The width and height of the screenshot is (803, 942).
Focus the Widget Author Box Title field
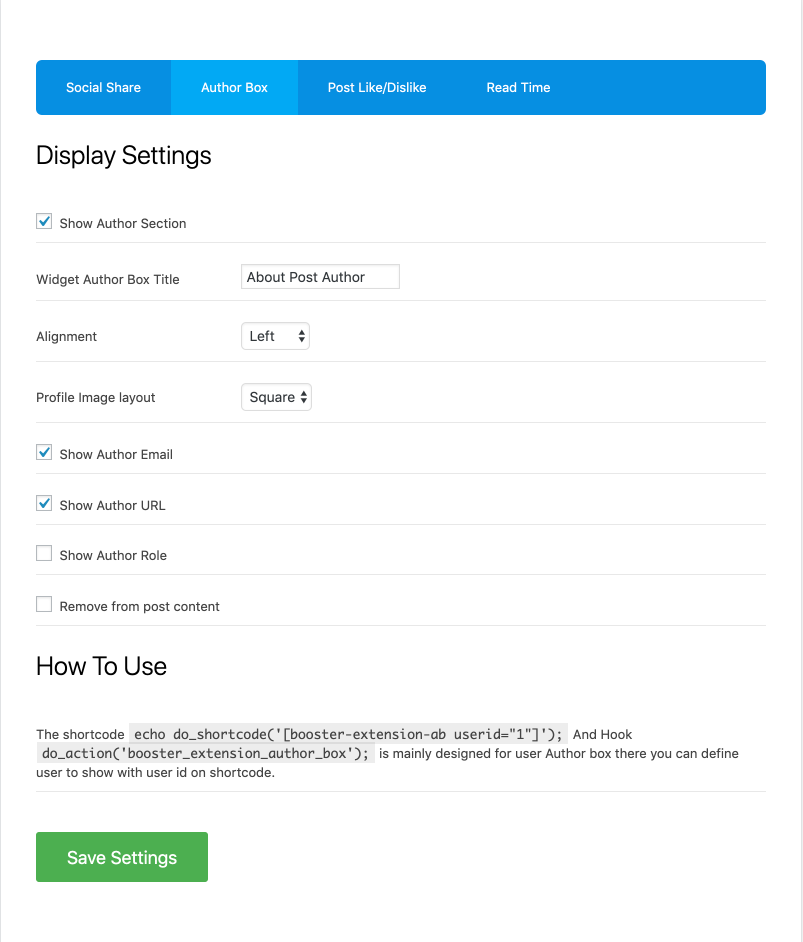320,277
